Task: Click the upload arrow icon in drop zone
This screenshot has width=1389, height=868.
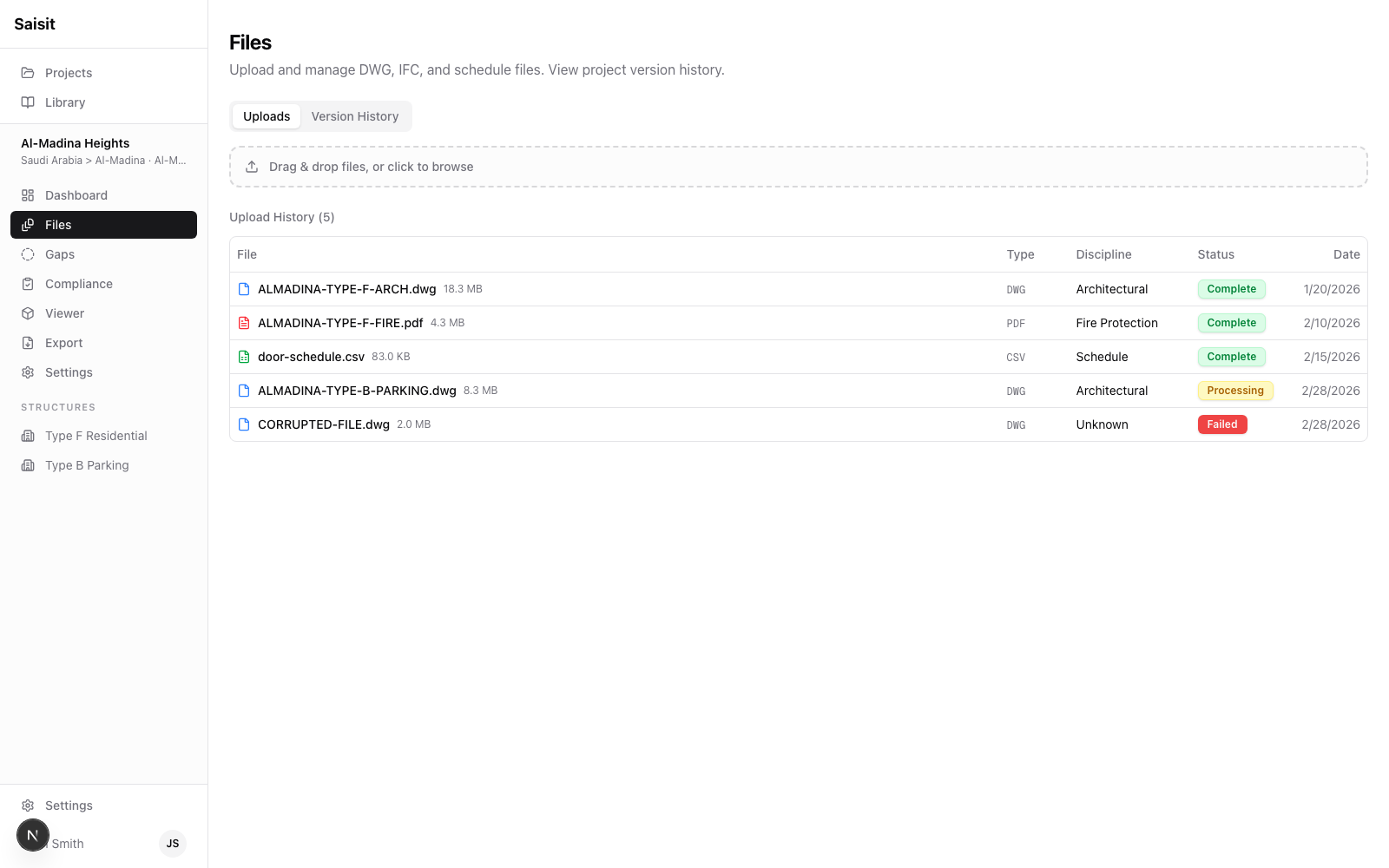Action: click(x=252, y=167)
